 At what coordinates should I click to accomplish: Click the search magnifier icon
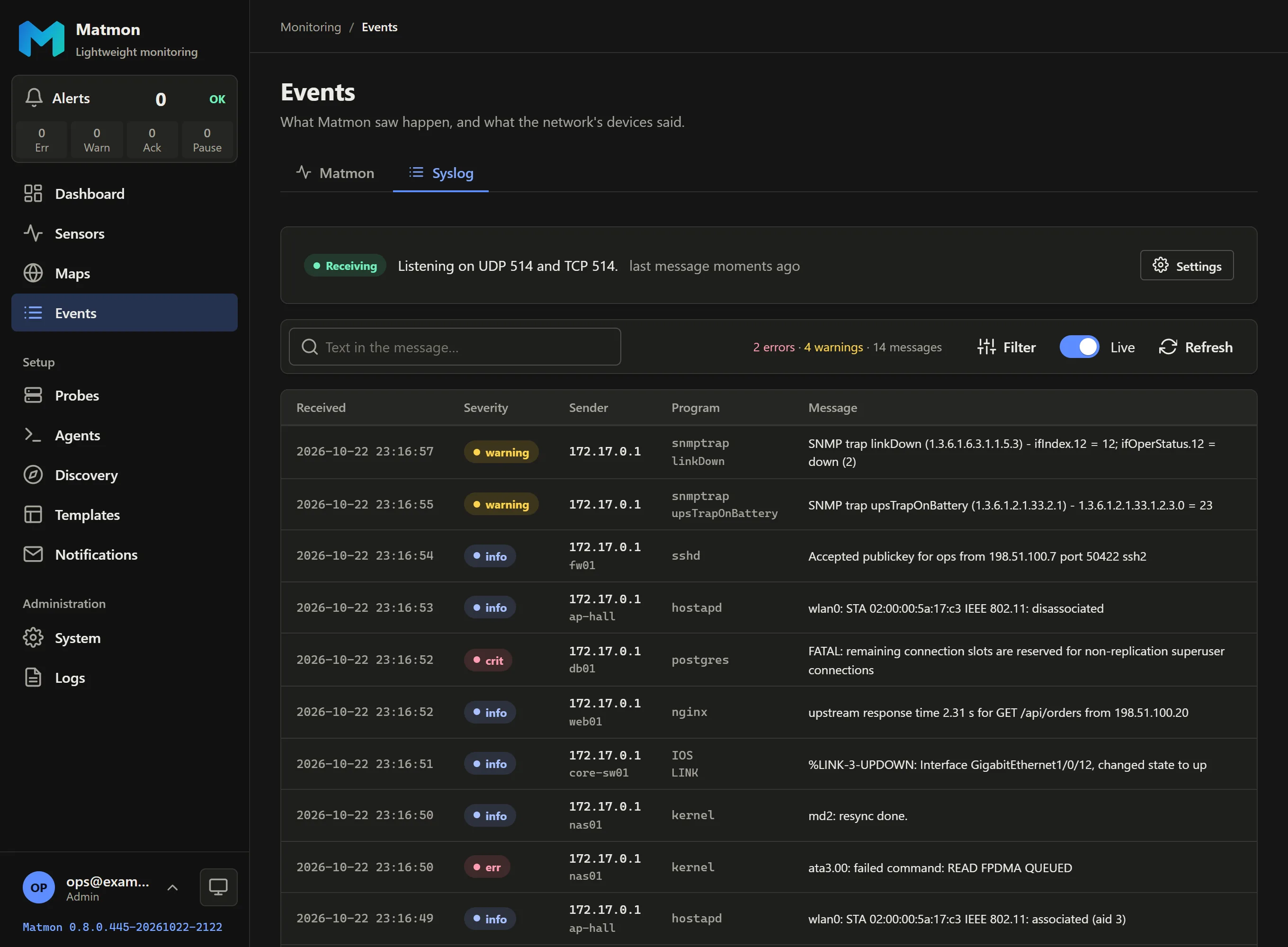click(x=310, y=347)
